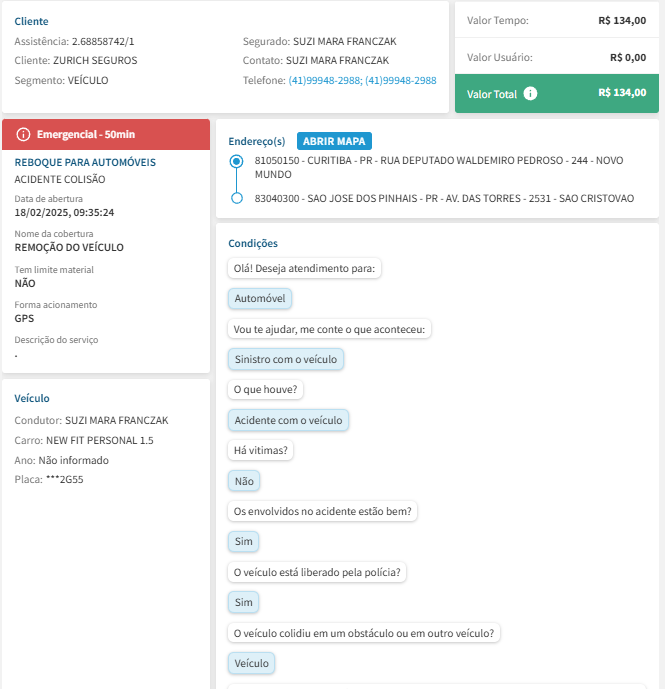Click the Condições section heading
Image resolution: width=665 pixels, height=689 pixels.
tap(253, 243)
